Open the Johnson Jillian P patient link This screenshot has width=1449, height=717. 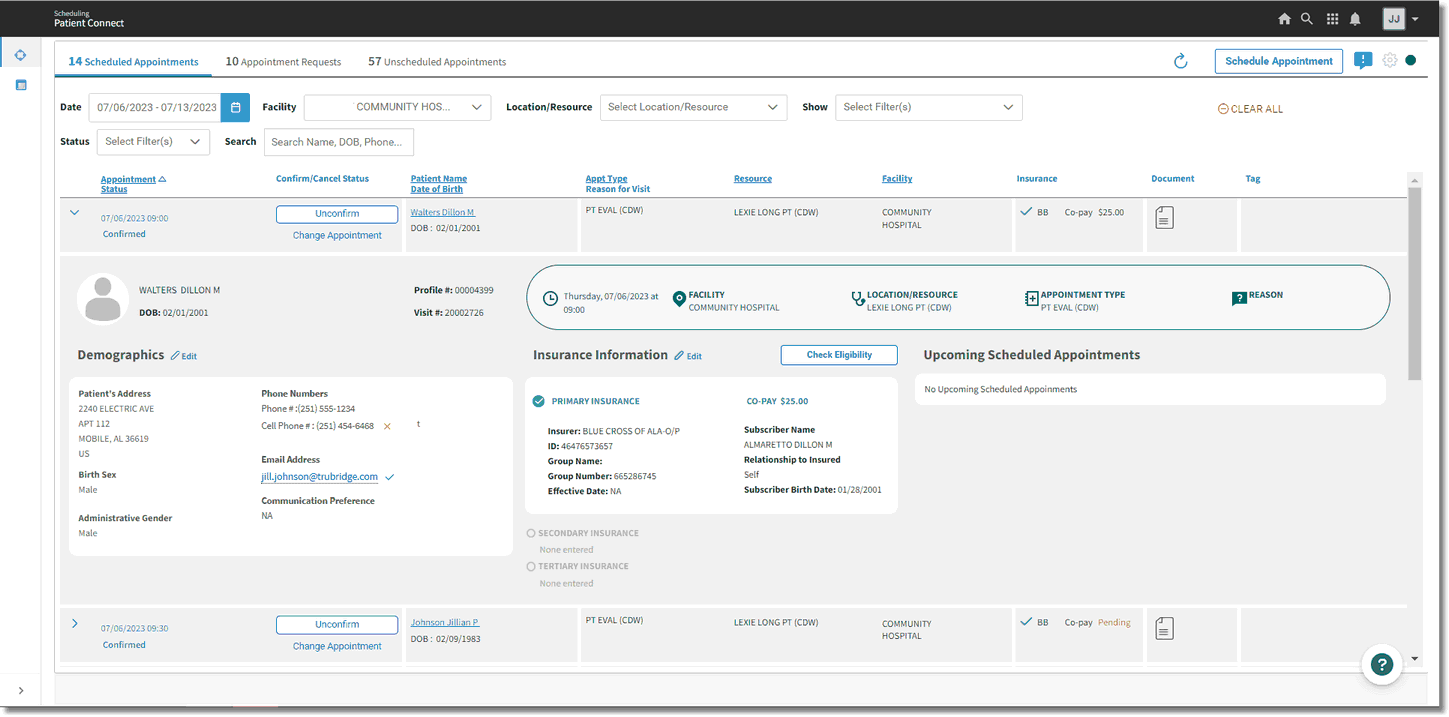click(445, 622)
